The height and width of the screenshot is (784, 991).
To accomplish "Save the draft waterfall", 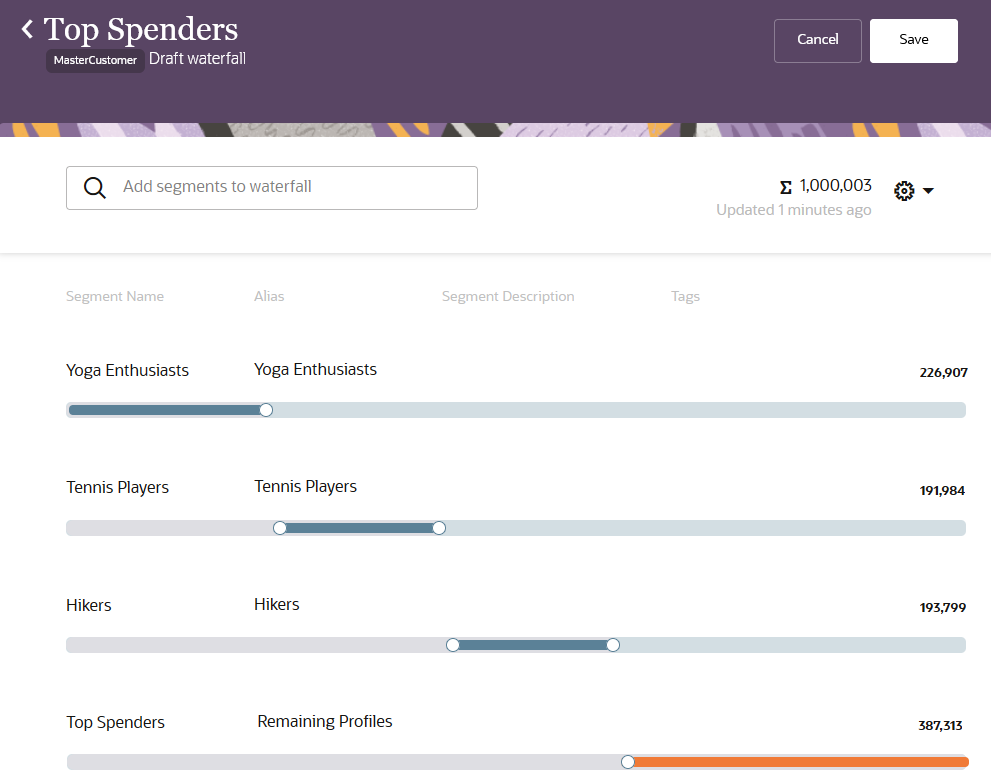I will tap(913, 40).
